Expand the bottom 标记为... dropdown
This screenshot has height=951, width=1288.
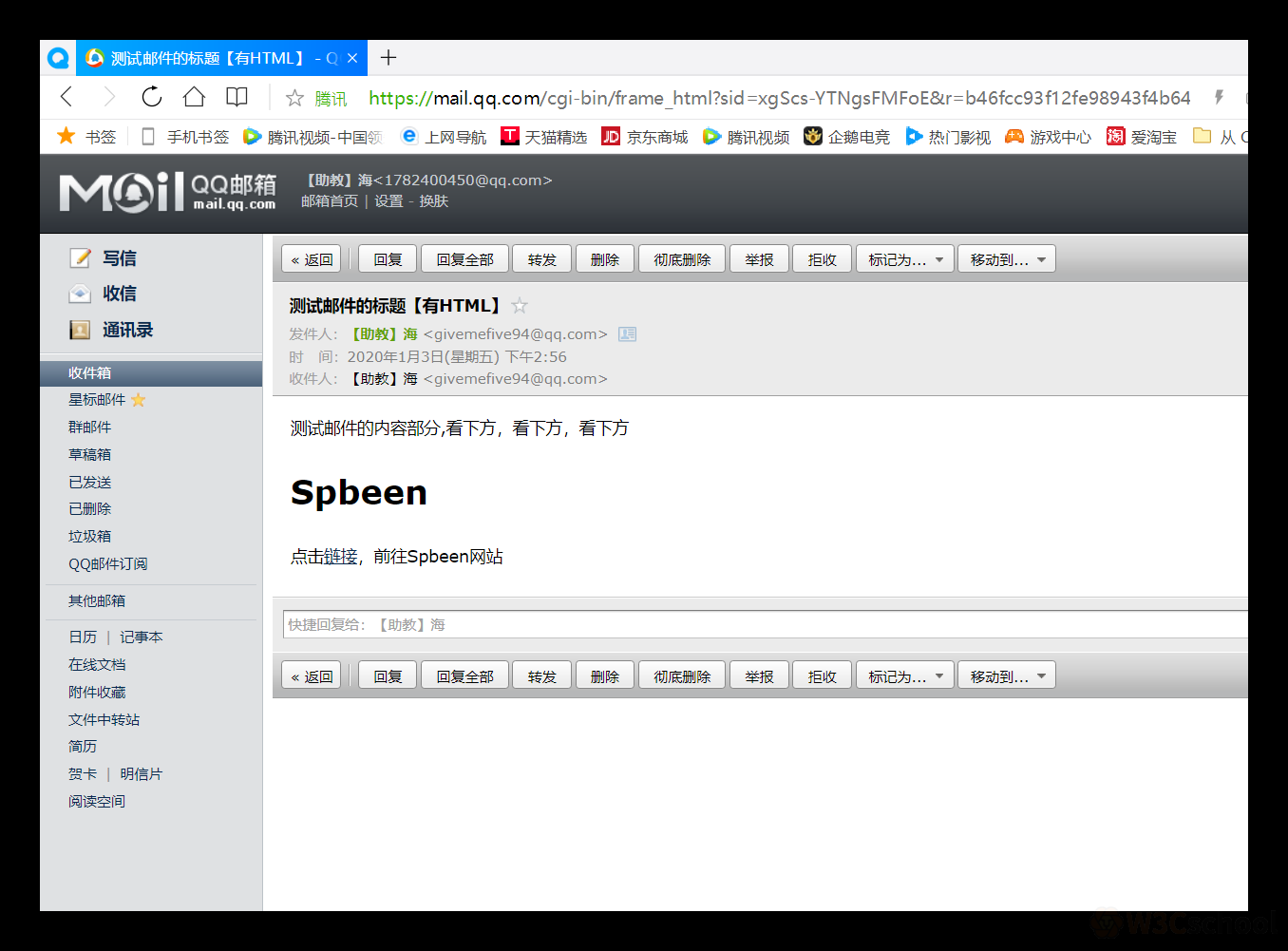coord(905,676)
